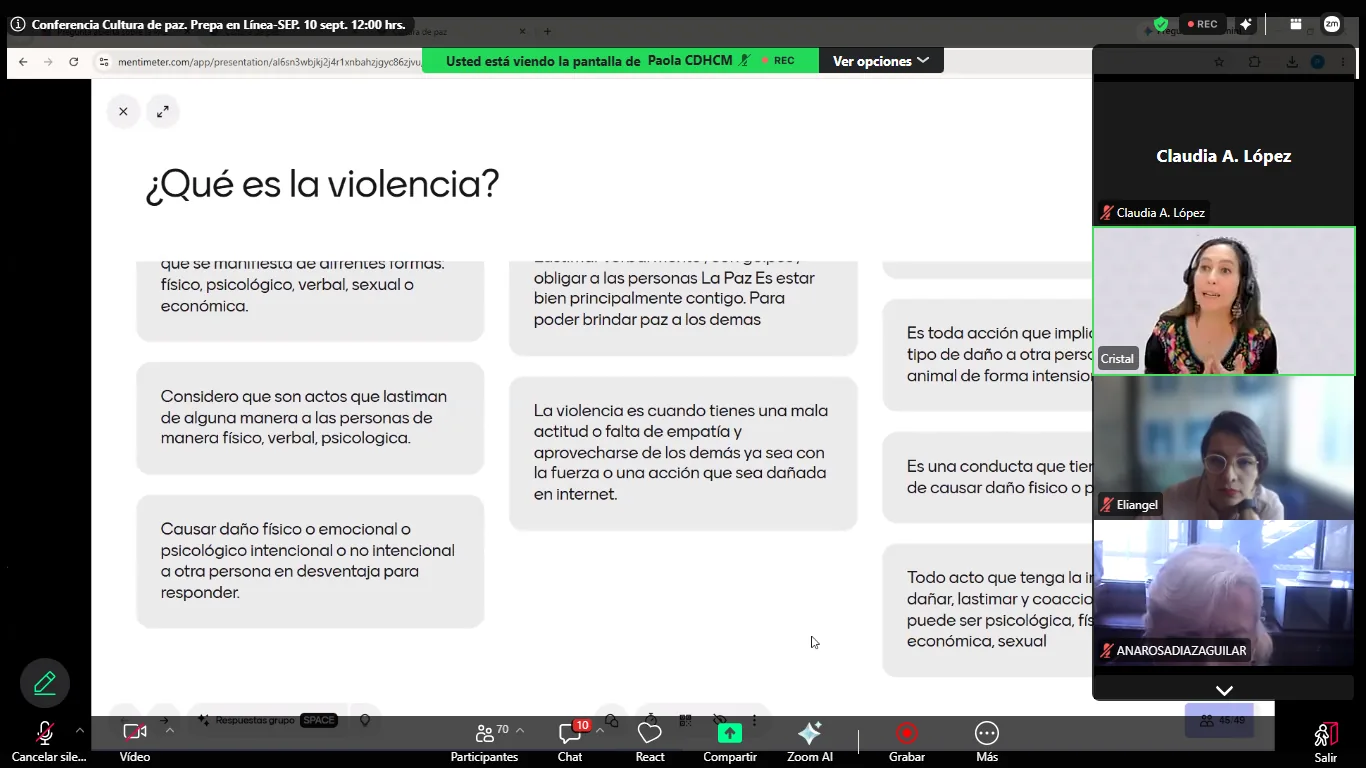Click site info icon in address bar
The height and width of the screenshot is (768, 1366).
[x=103, y=62]
